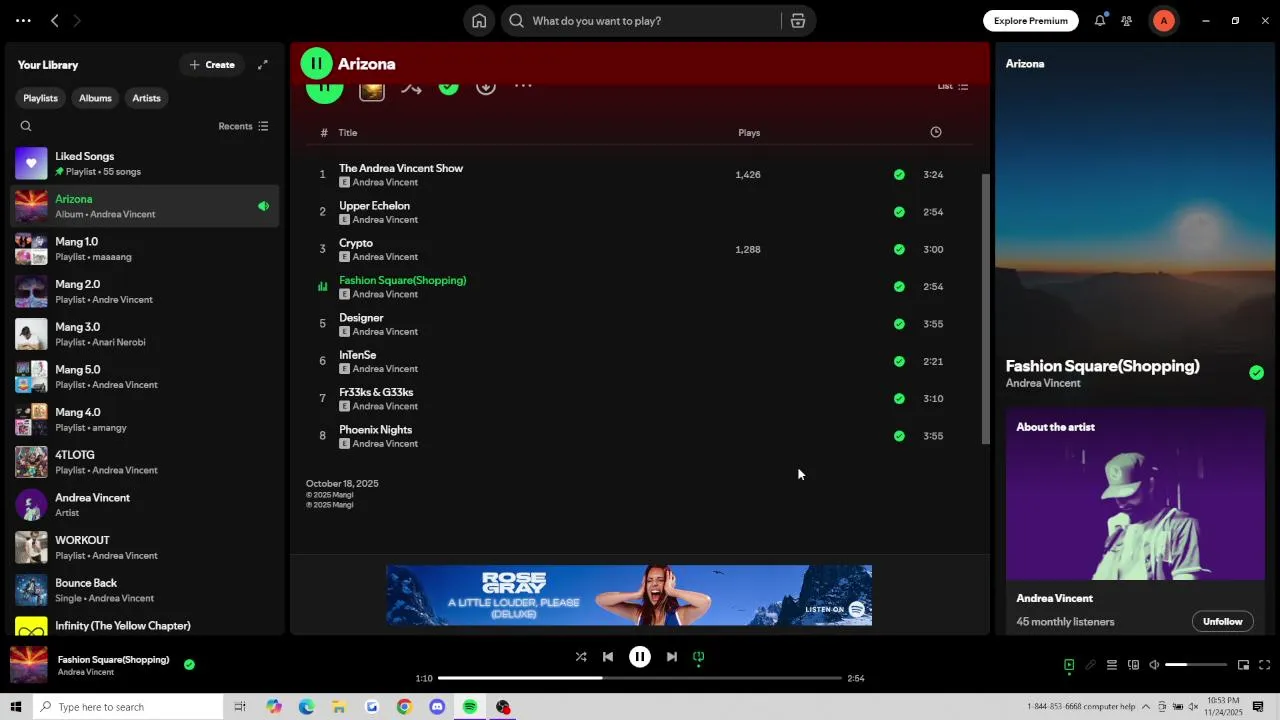Open more options for Arizona album
The width and height of the screenshot is (1280, 720).
(x=523, y=87)
